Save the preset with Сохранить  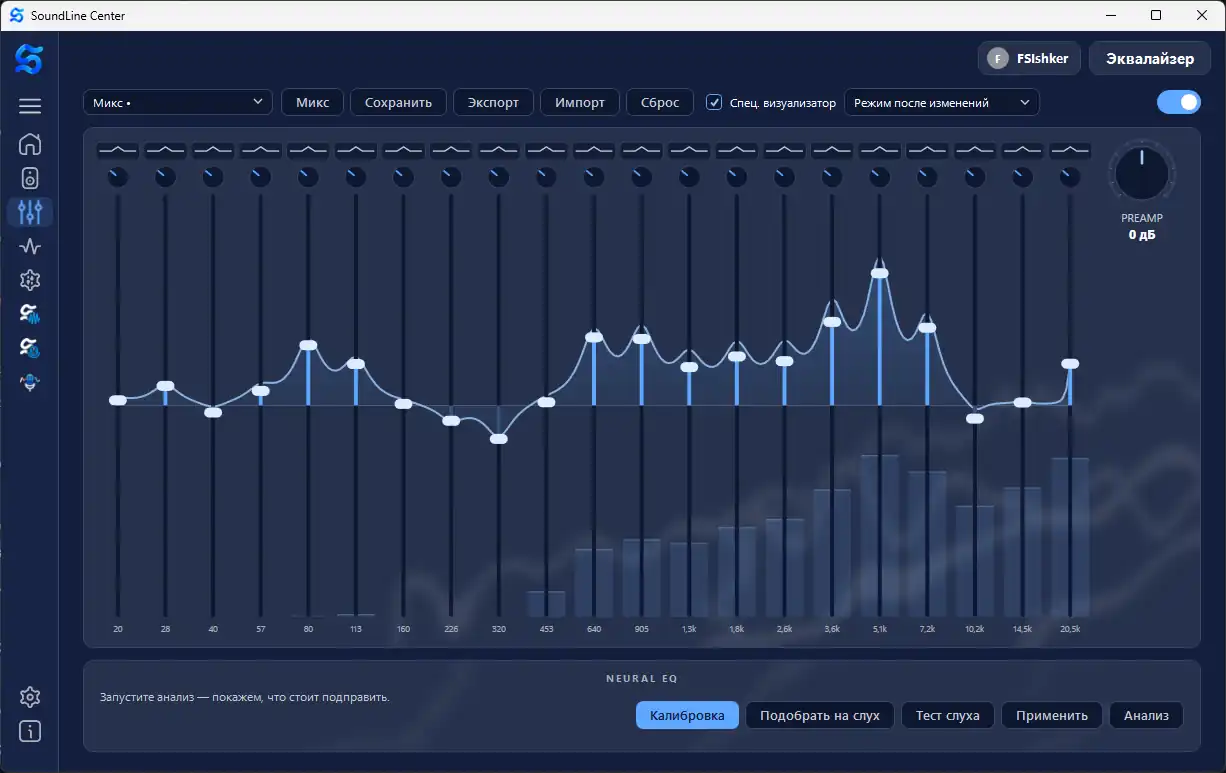tap(398, 102)
